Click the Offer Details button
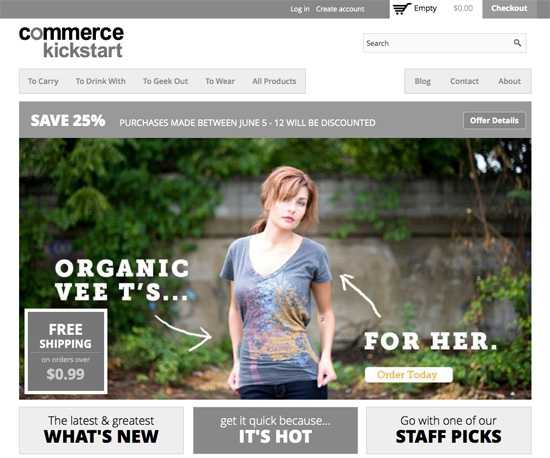550x458 pixels. pyautogui.click(x=494, y=121)
